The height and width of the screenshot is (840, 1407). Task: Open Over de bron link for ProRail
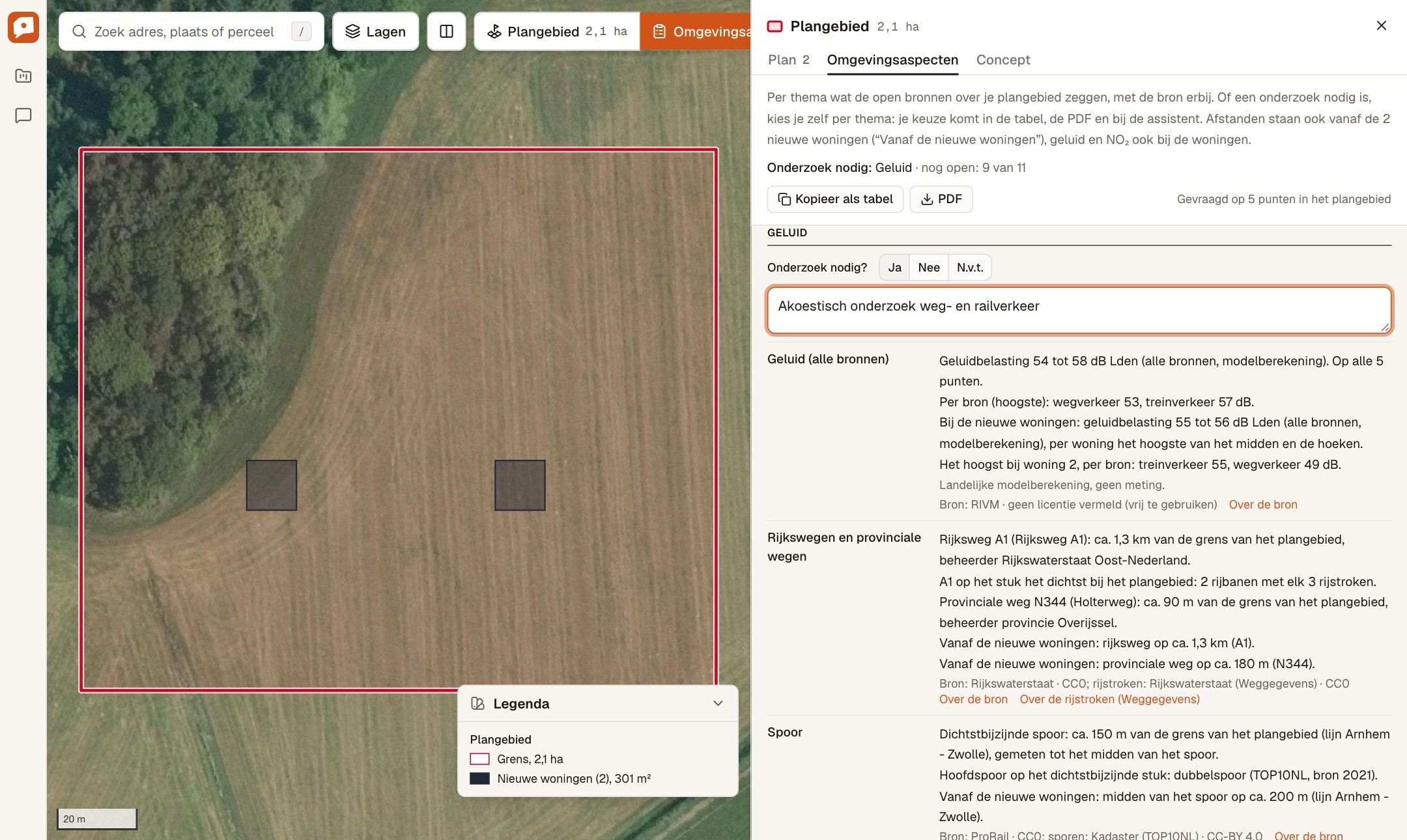[x=1308, y=835]
